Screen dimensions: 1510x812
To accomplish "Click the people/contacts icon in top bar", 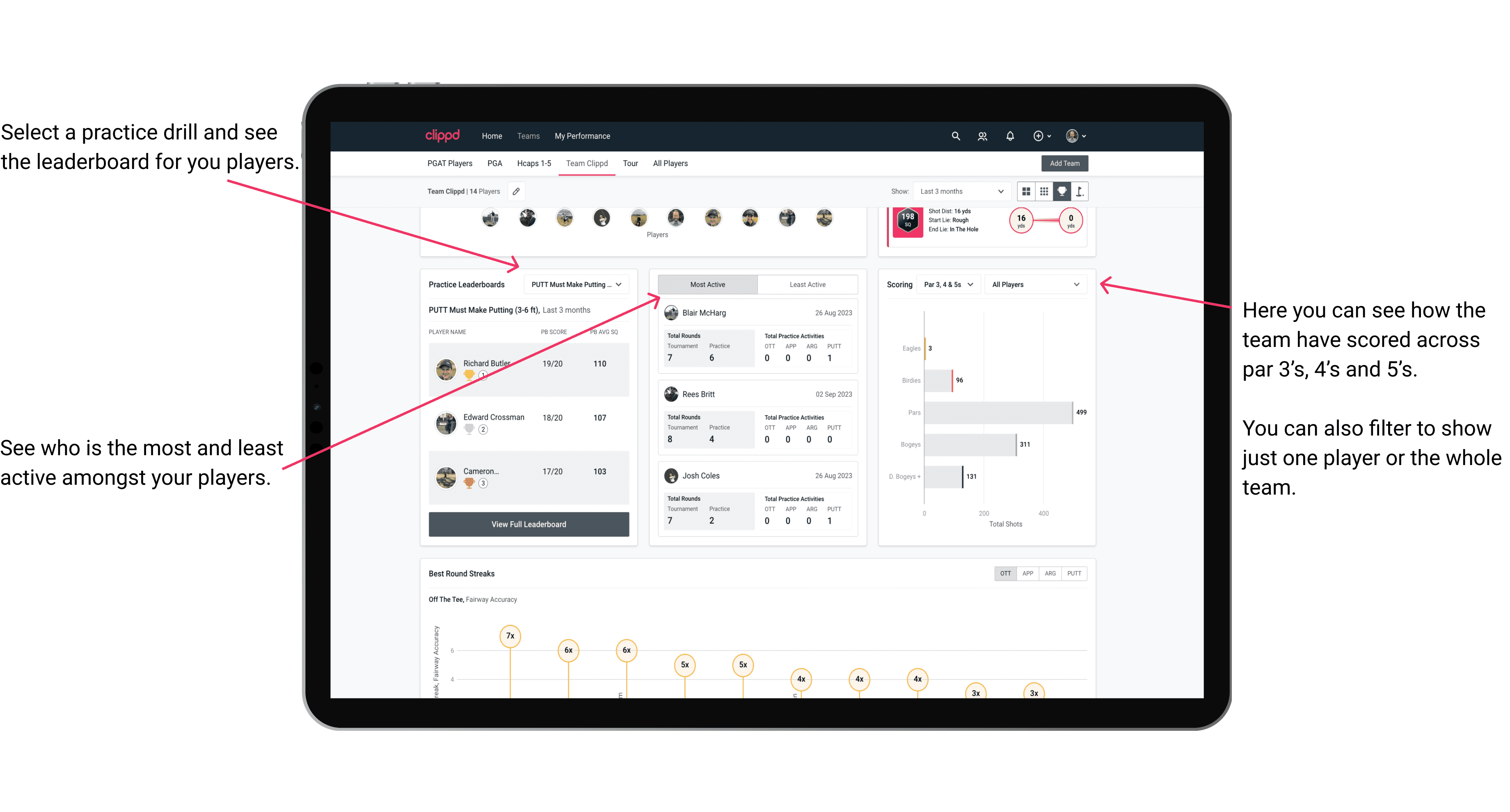I will click(983, 136).
